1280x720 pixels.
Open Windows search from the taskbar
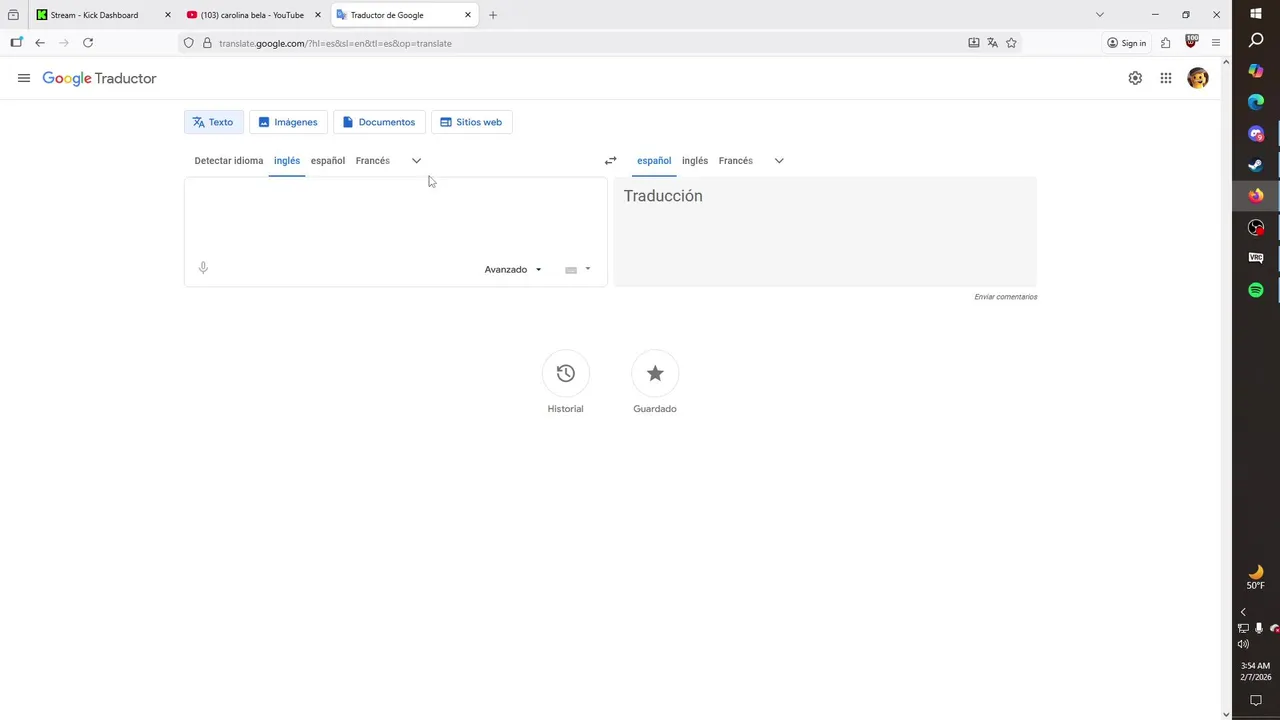[1256, 40]
